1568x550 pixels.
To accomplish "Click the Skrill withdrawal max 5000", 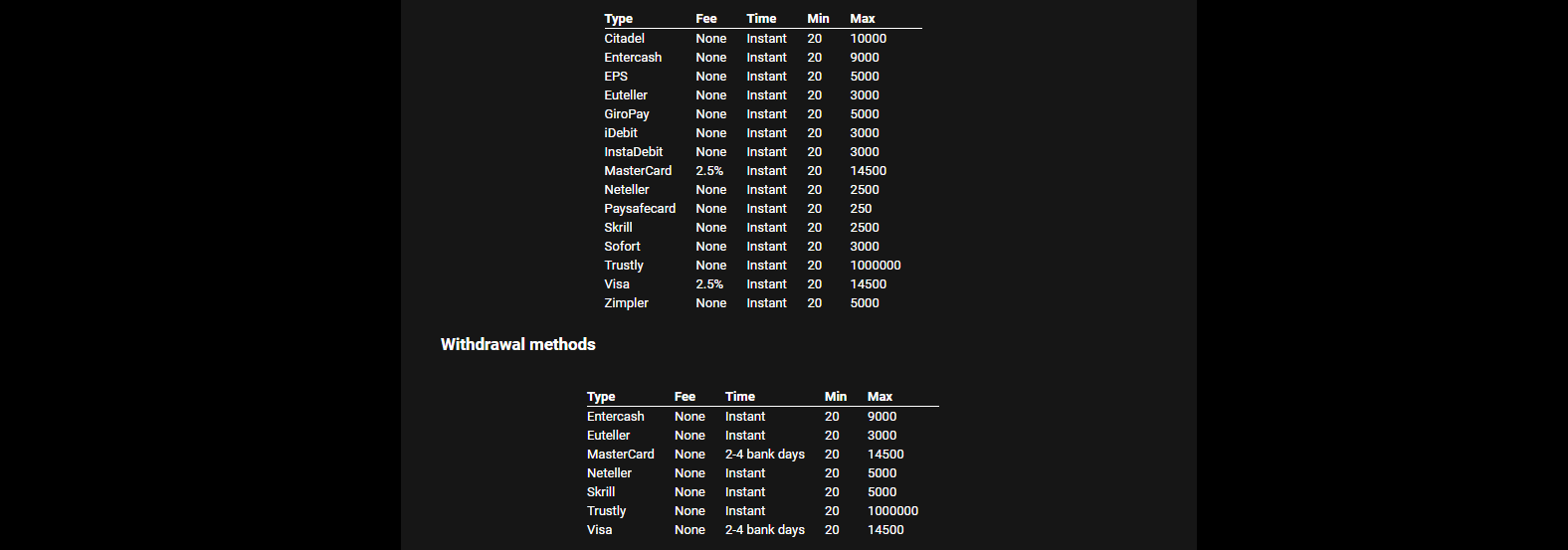I will (x=882, y=492).
